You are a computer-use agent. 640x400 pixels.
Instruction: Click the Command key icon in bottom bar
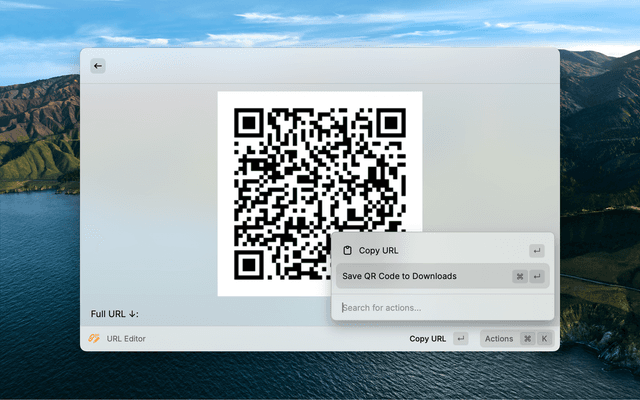coord(527,339)
